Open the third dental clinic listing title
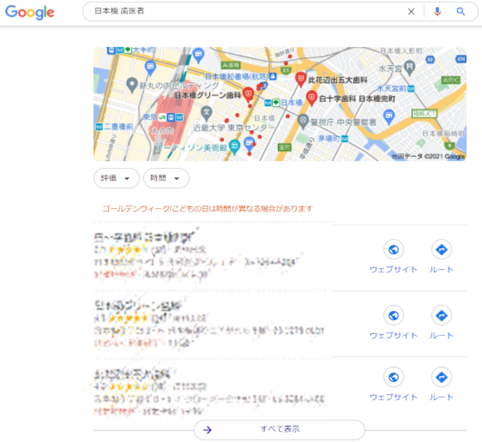This screenshot has height=442, width=482. click(132, 374)
